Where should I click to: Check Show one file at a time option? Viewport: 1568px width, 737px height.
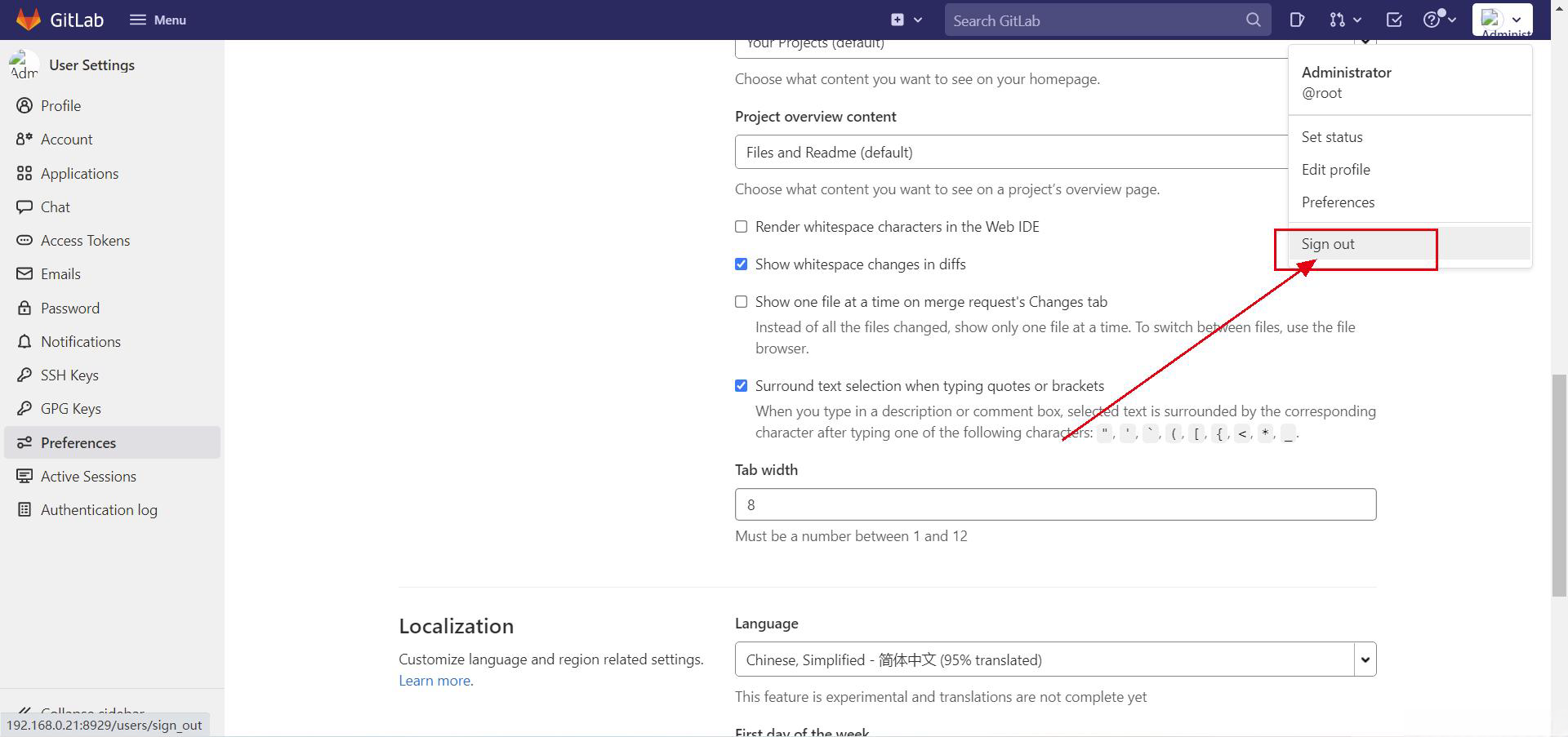tap(741, 302)
